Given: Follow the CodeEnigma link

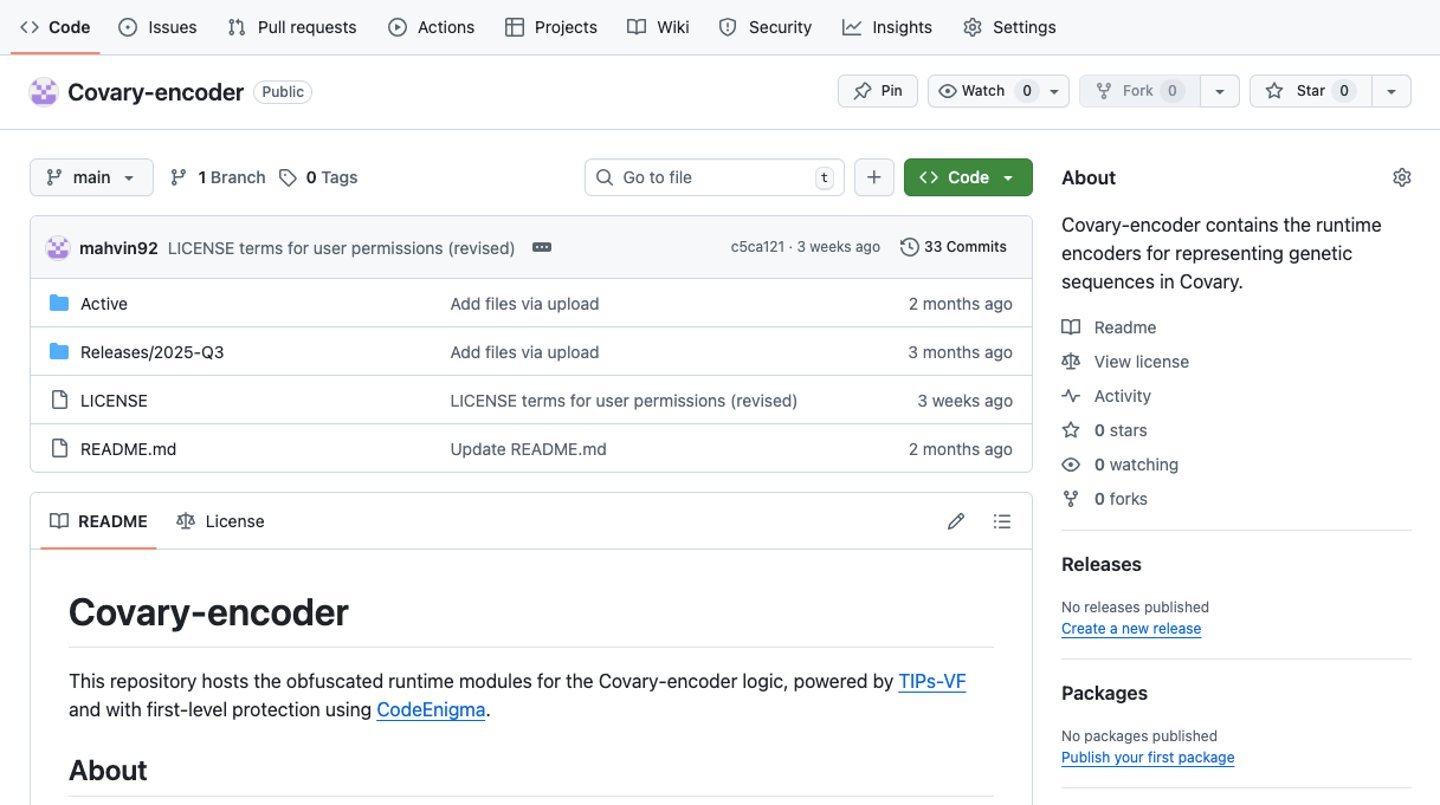Looking at the screenshot, I should pyautogui.click(x=431, y=710).
